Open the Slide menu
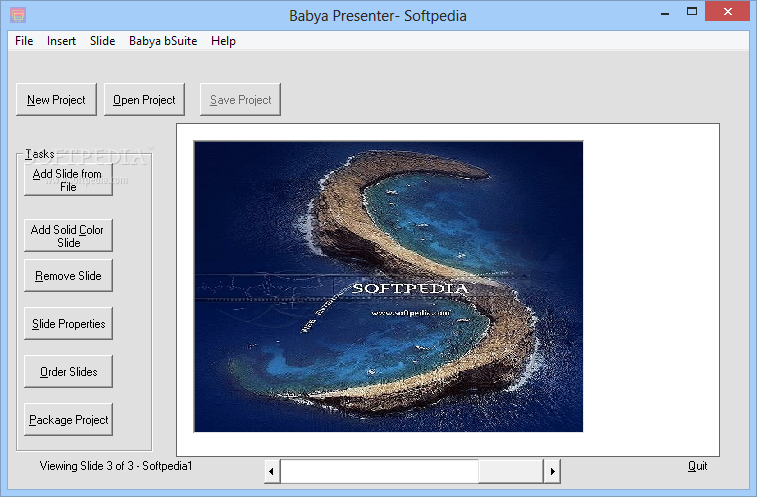 click(x=102, y=41)
